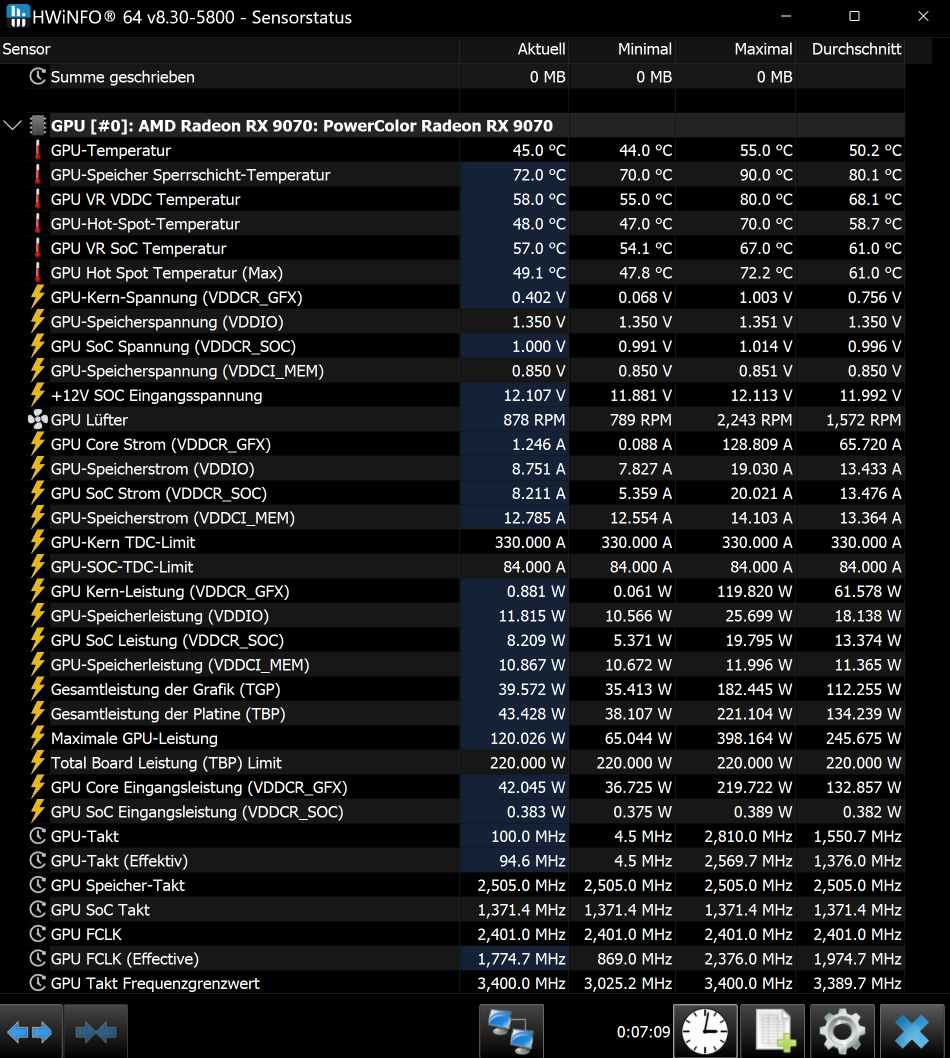Screen dimensions: 950x1058
Task: Select GPU SoC Spannung (VDDCR_SOC) row
Action: click(x=452, y=346)
